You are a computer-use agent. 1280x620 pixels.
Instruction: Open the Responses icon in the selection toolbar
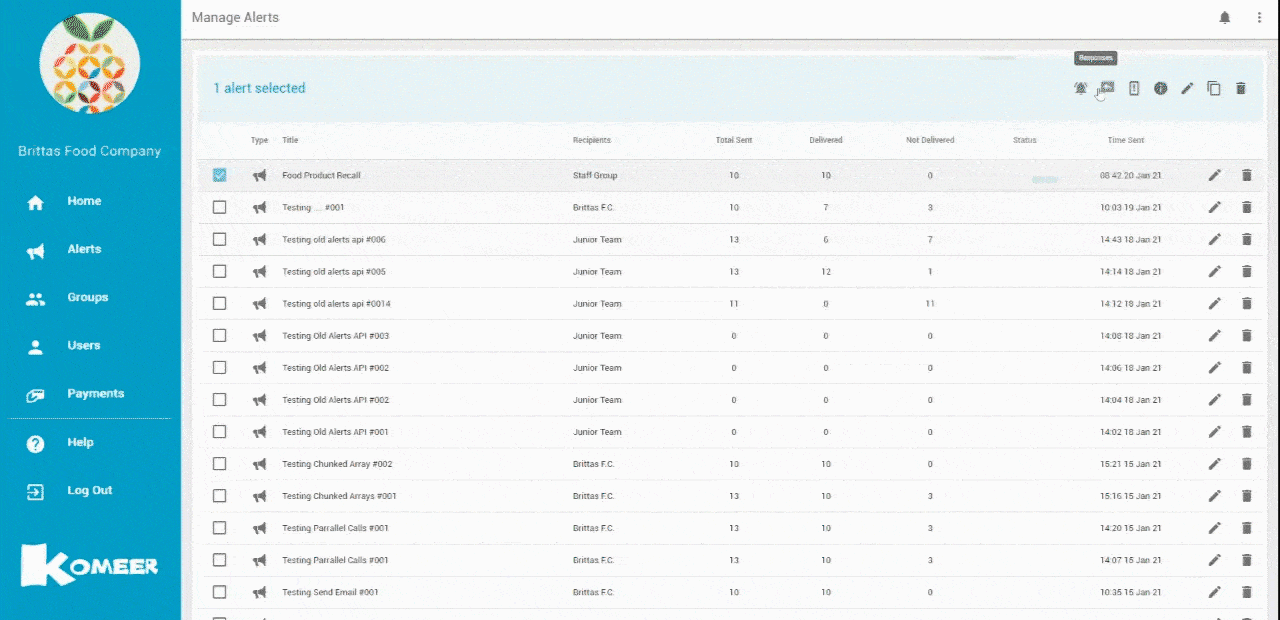point(1107,88)
